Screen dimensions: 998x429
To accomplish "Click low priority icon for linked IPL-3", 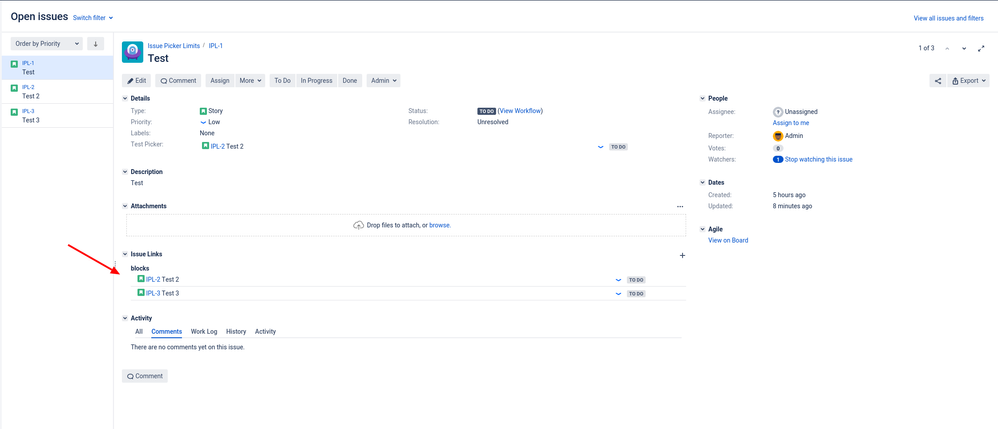I will [618, 294].
